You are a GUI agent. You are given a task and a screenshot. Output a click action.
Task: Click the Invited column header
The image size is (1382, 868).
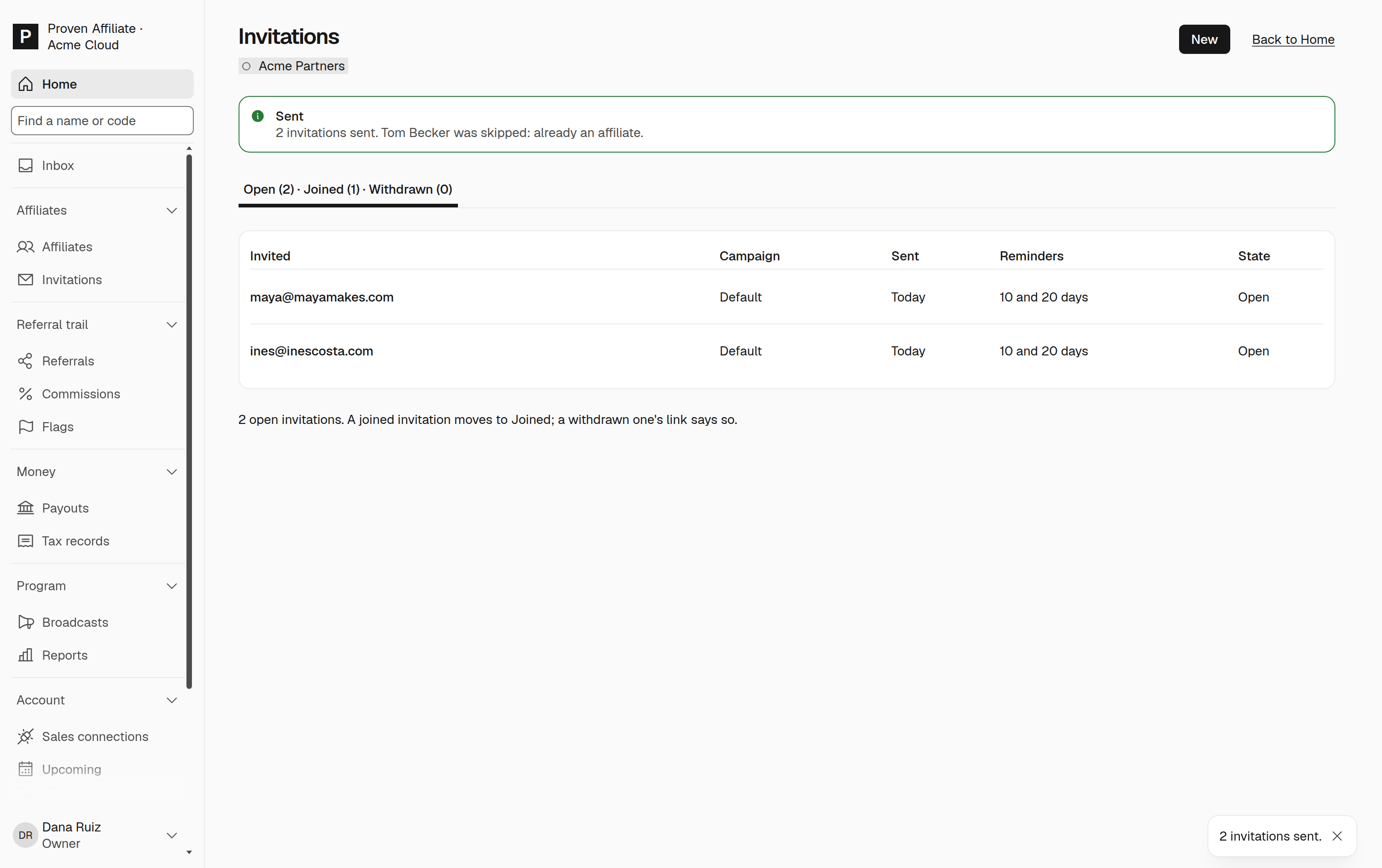click(270, 256)
